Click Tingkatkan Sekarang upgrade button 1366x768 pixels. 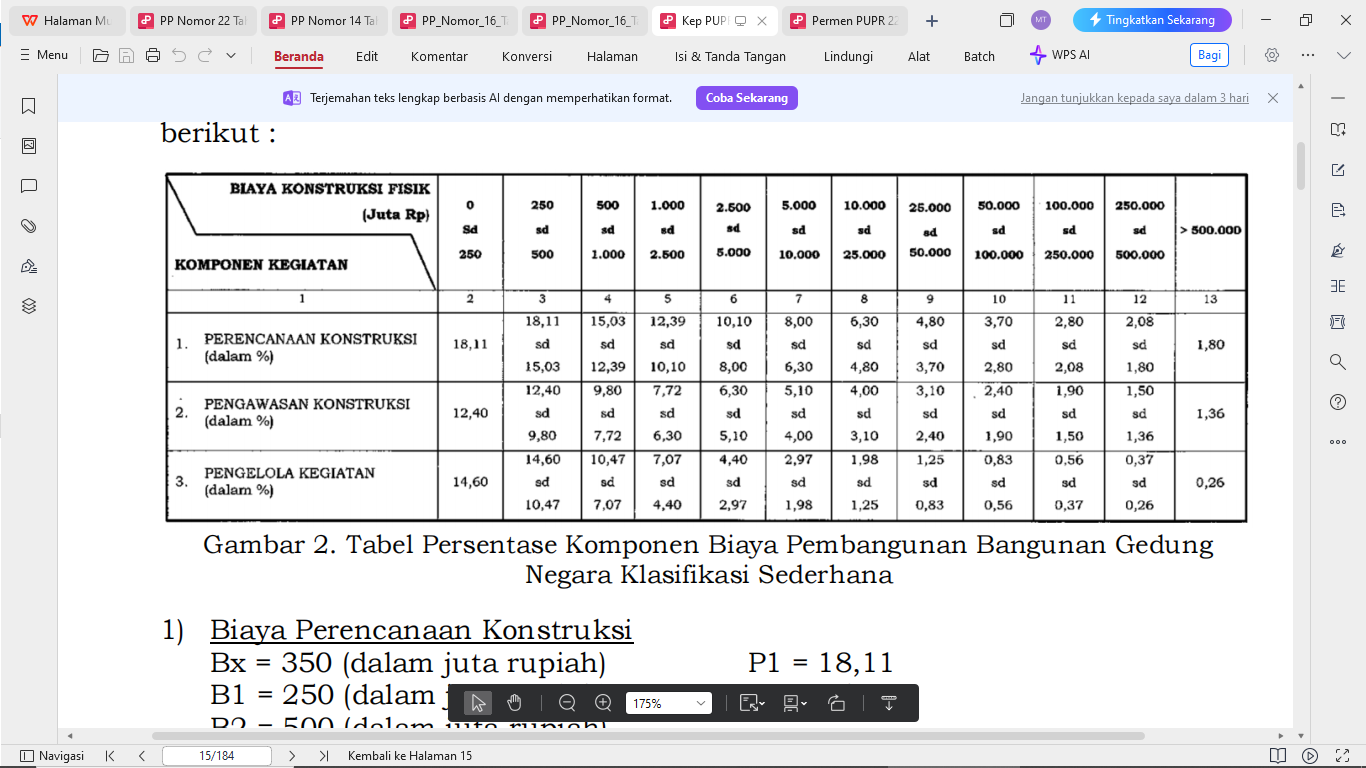(x=1152, y=20)
